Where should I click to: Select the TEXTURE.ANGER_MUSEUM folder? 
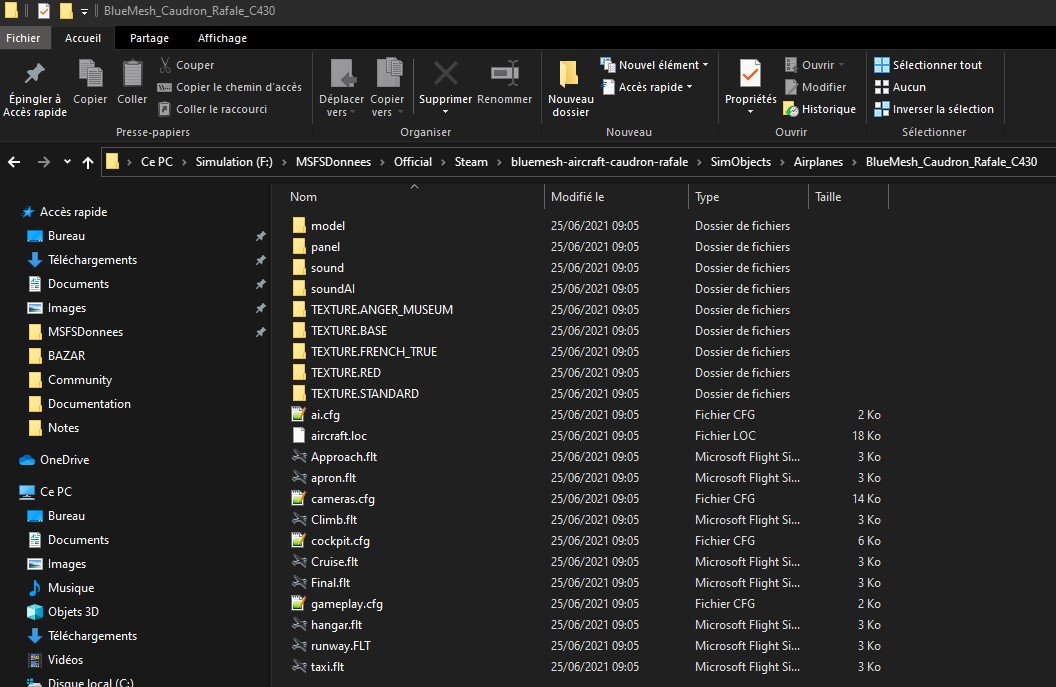coord(382,310)
